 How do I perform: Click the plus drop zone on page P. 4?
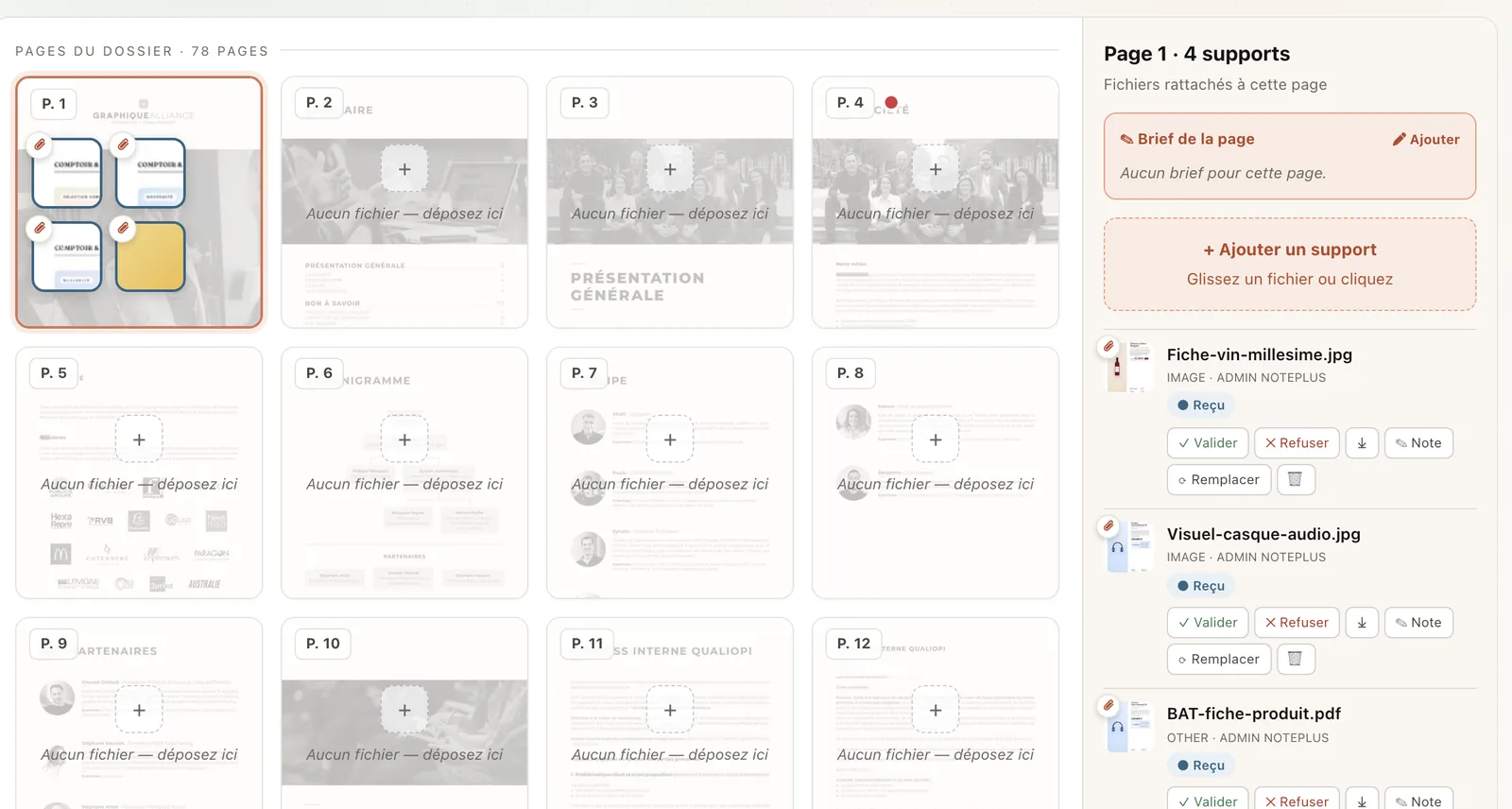[936, 169]
